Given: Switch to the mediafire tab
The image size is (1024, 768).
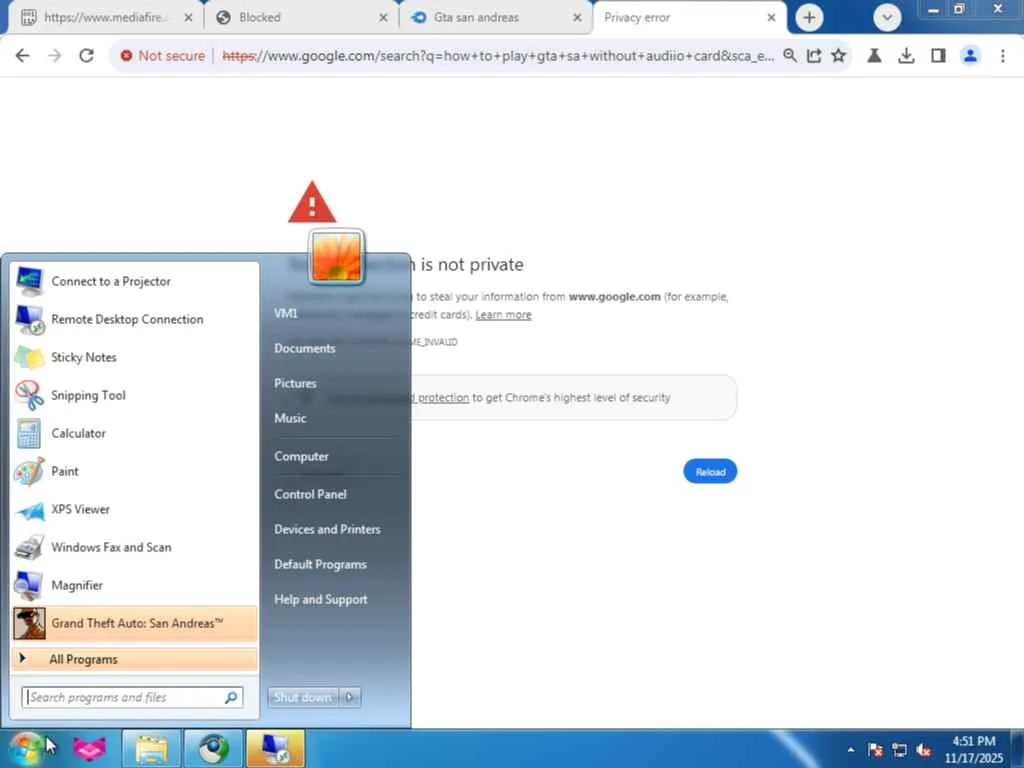Looking at the screenshot, I should (104, 18).
